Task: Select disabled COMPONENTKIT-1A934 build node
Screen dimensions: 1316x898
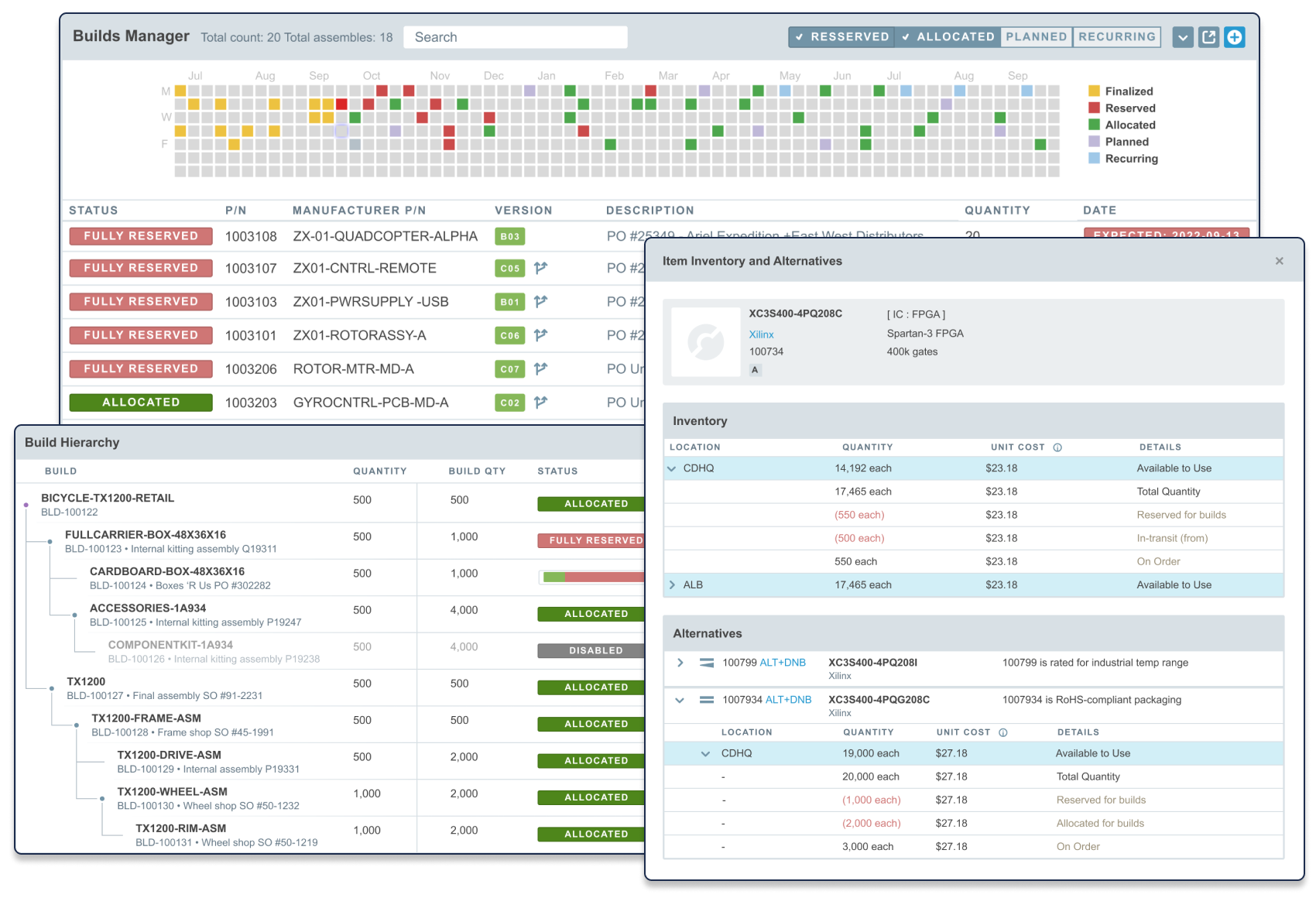Action: [x=170, y=645]
